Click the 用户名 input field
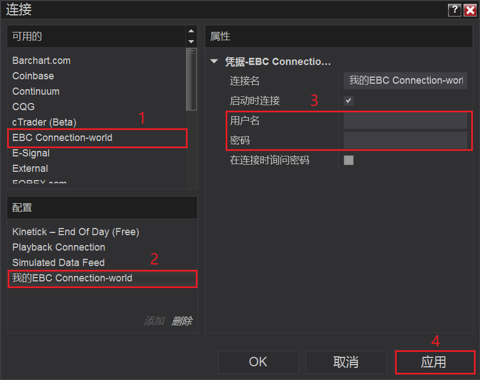The width and height of the screenshot is (480, 380). [405, 120]
